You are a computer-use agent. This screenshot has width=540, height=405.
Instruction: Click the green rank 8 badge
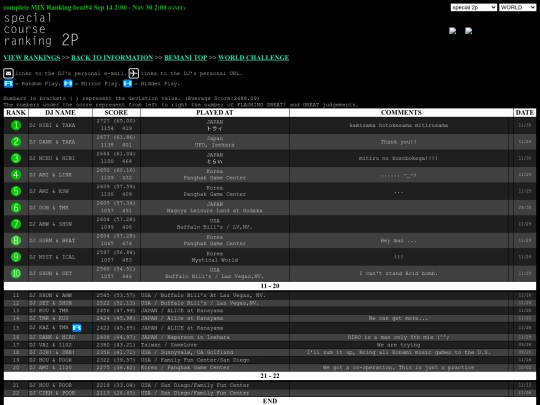16,240
